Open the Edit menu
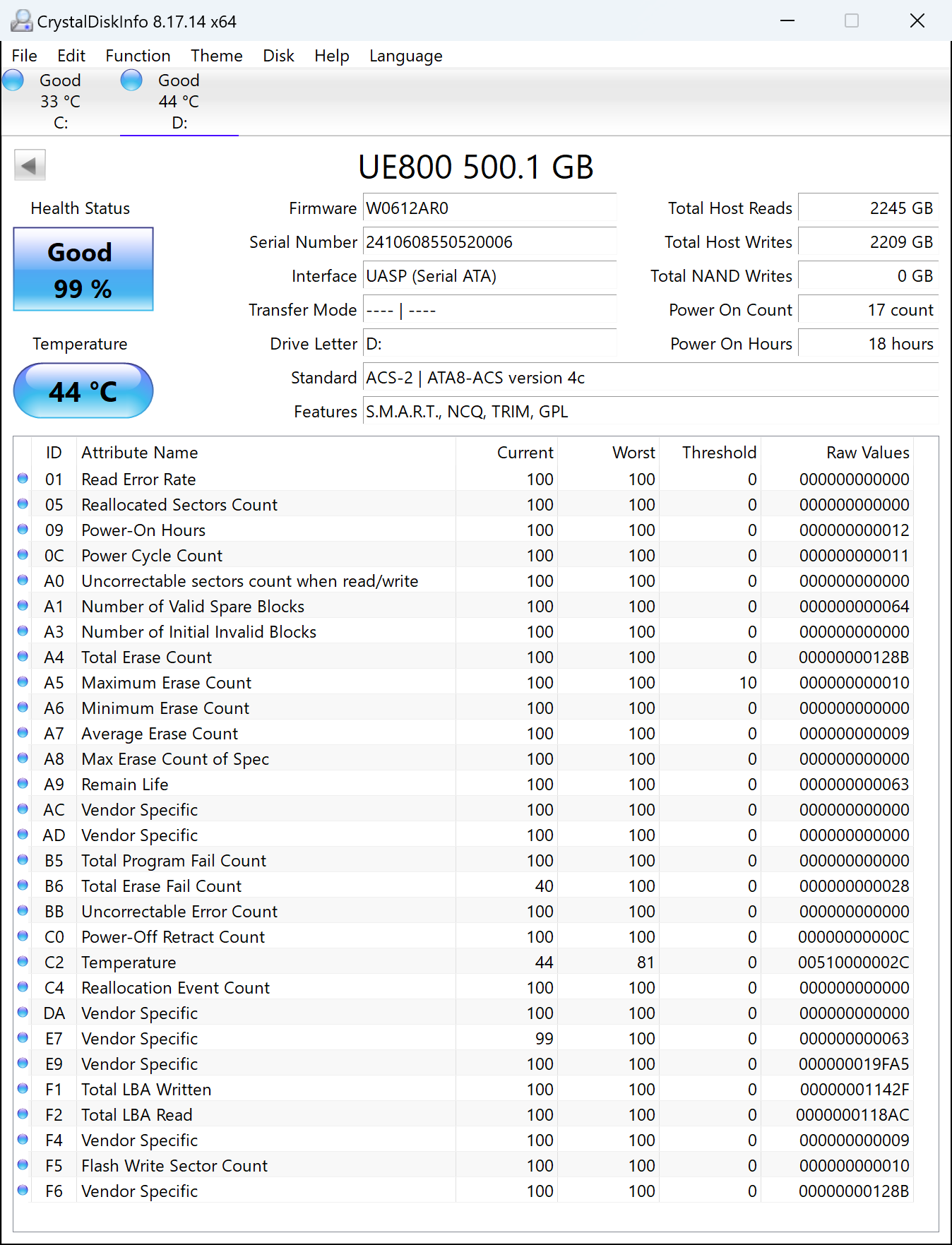 [71, 56]
